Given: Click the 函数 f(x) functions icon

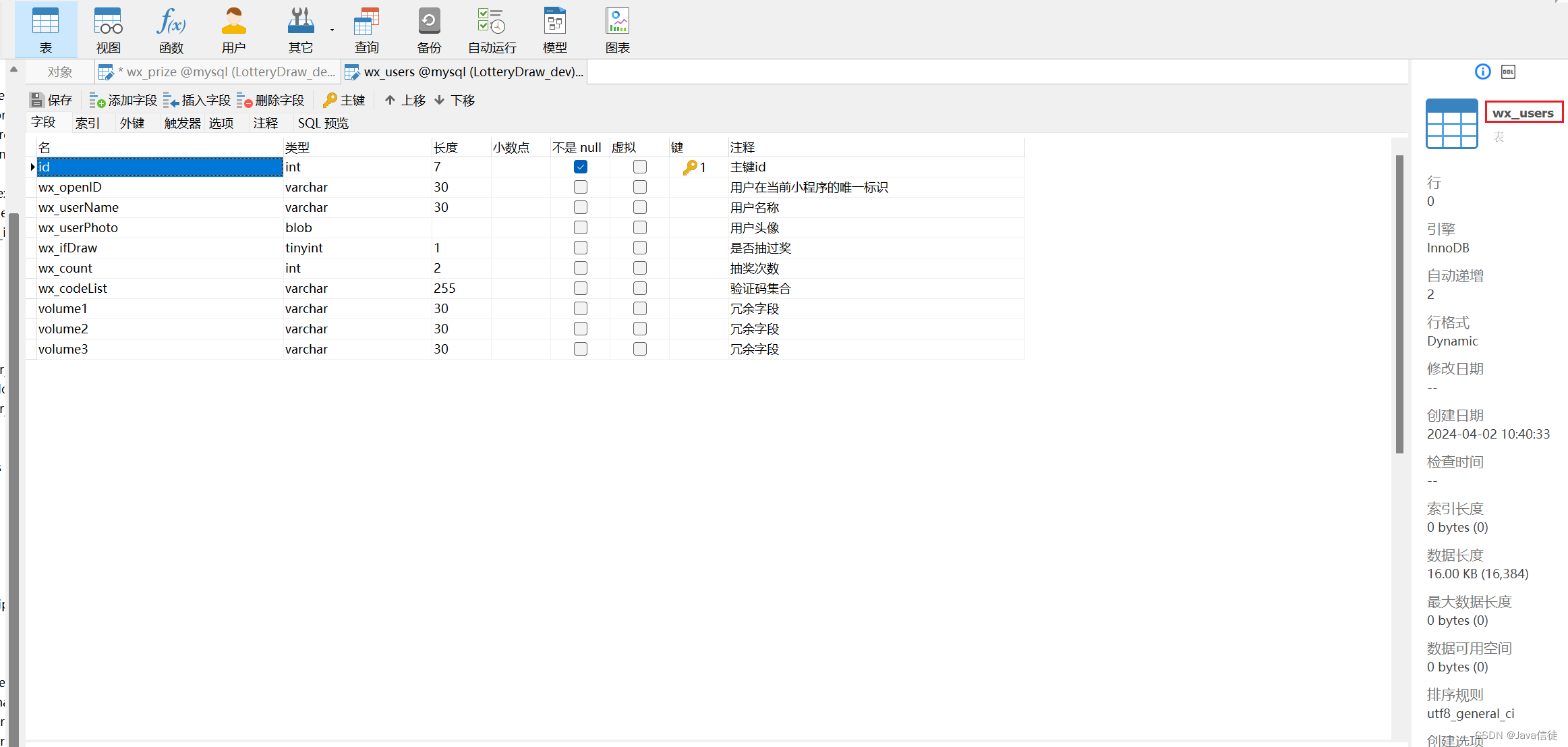Looking at the screenshot, I should [171, 29].
